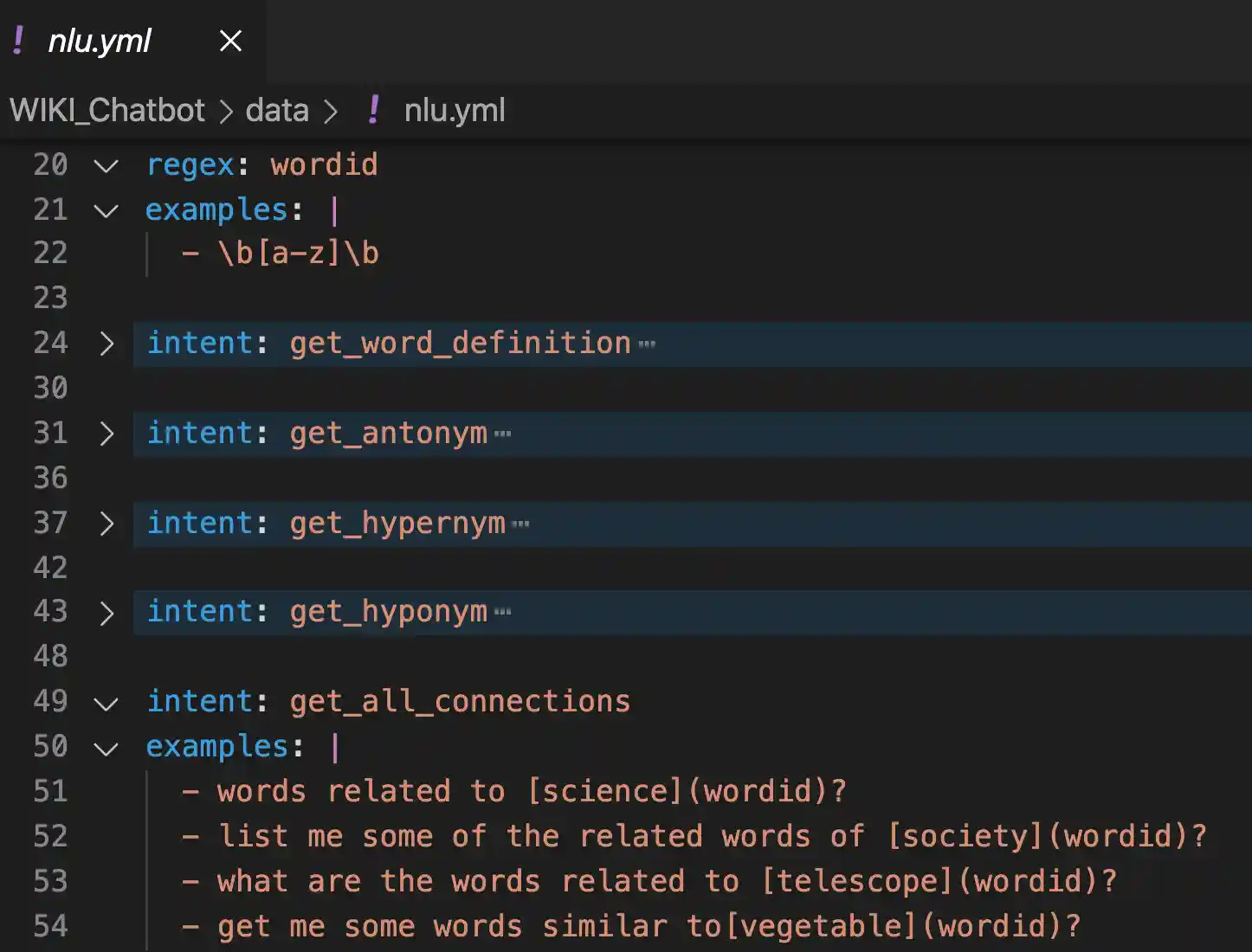Expand the get_antonym intent fold
The height and width of the screenshot is (952, 1252).
pos(106,434)
